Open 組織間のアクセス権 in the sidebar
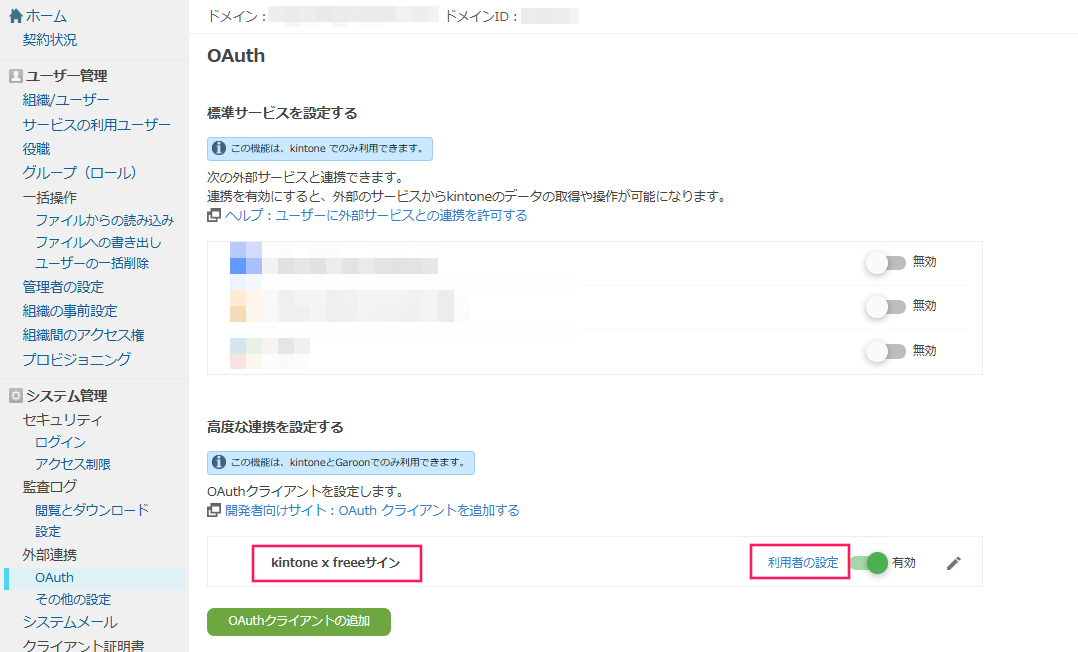1078x652 pixels. click(x=83, y=335)
